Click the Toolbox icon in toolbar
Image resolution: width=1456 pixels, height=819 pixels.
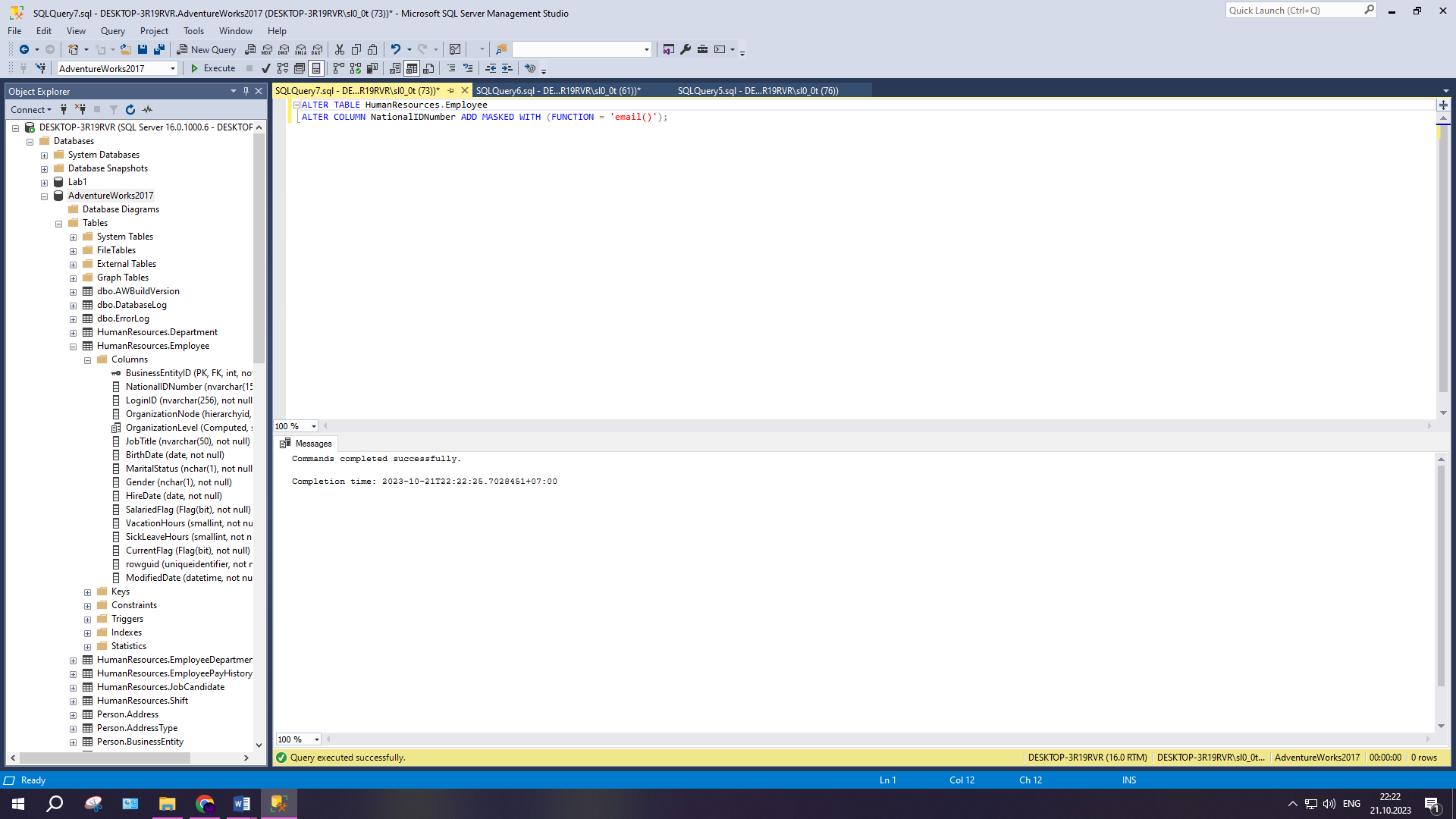[x=703, y=49]
